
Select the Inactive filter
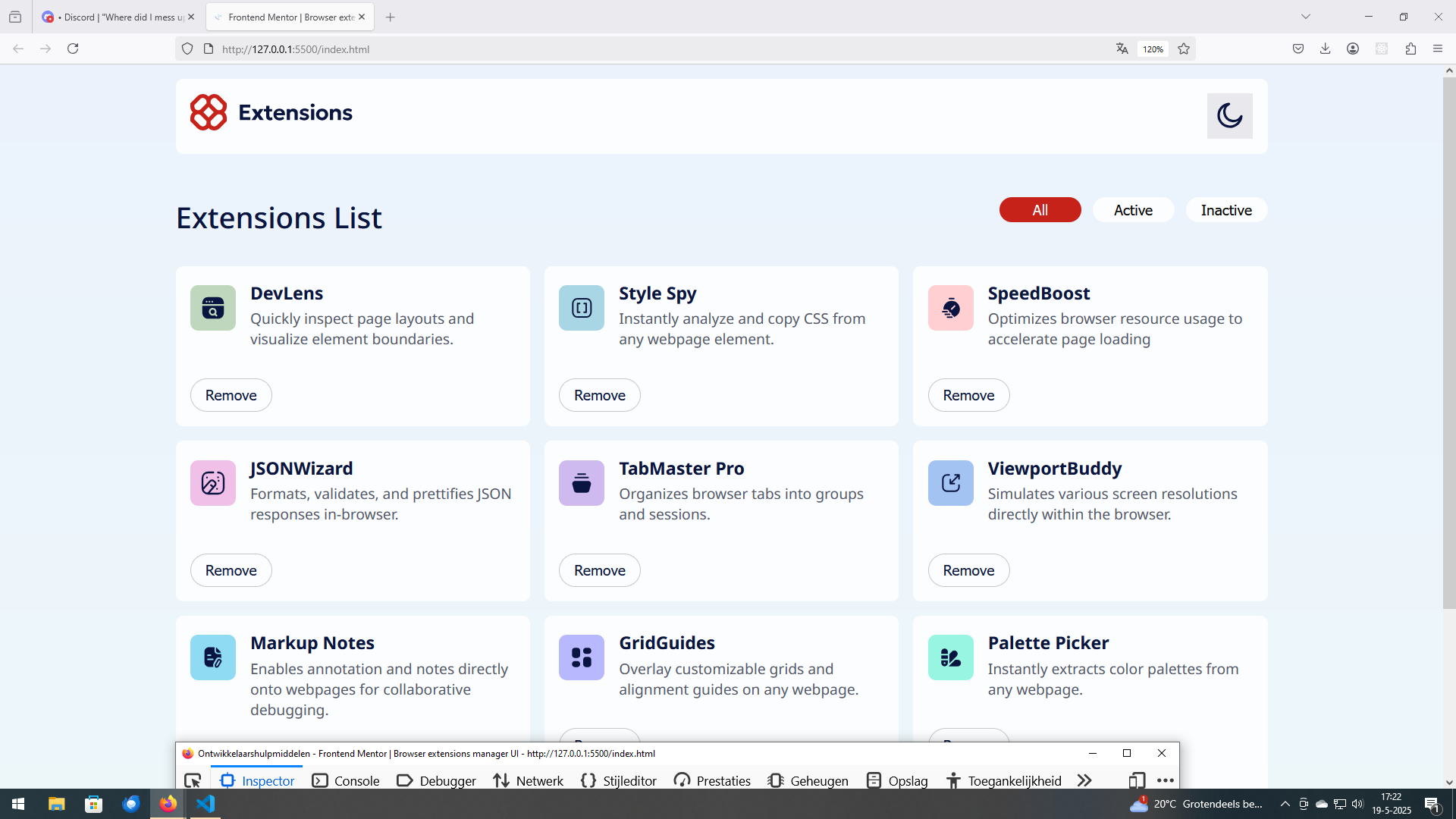pos(1226,210)
